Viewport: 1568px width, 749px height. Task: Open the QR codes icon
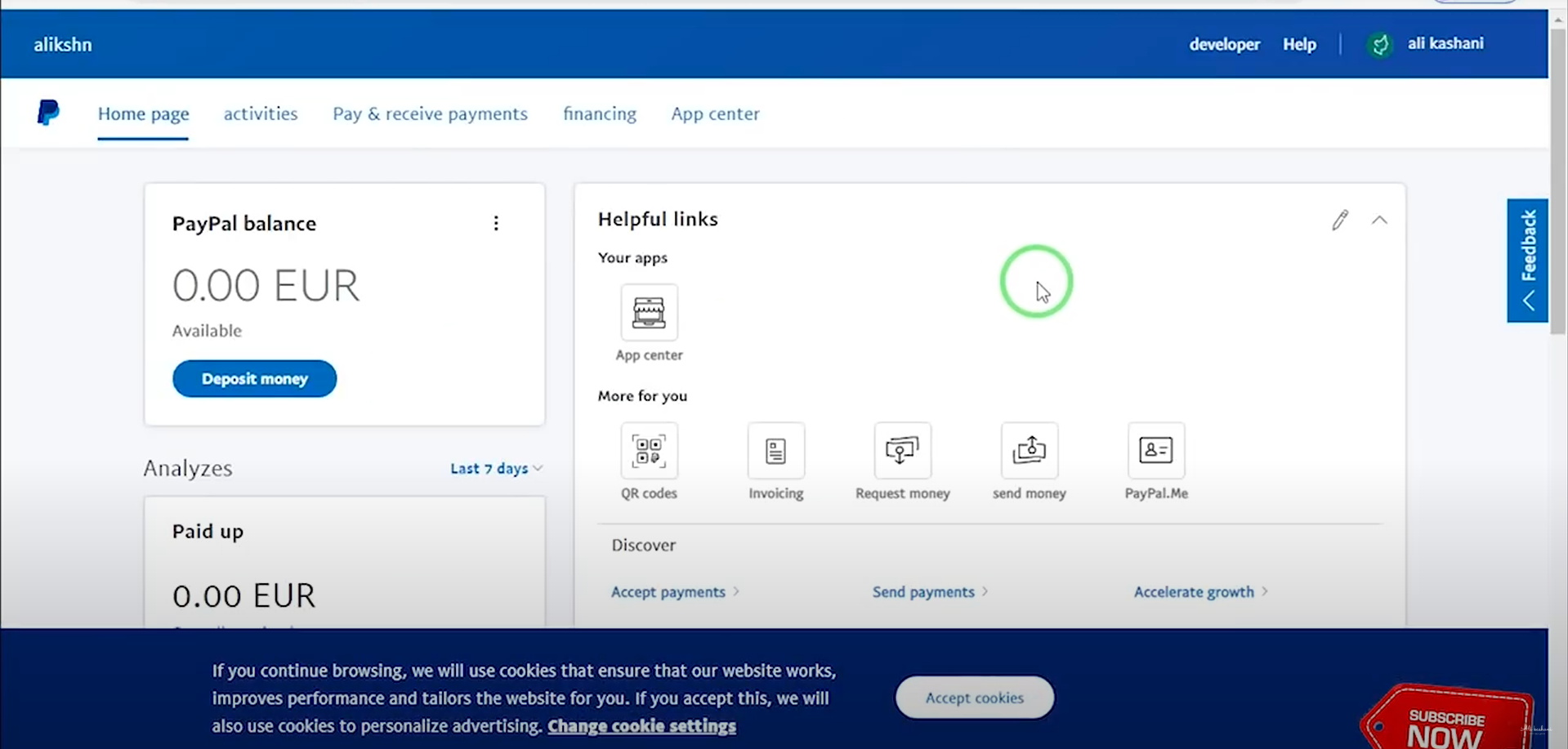coord(649,451)
